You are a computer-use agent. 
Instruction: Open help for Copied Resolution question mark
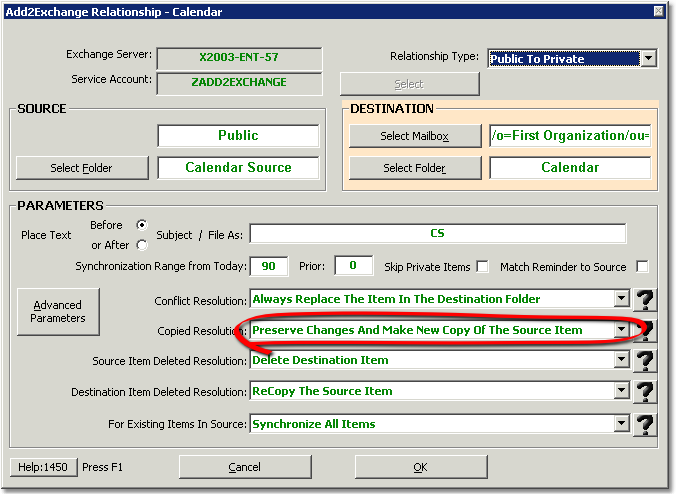pos(647,331)
